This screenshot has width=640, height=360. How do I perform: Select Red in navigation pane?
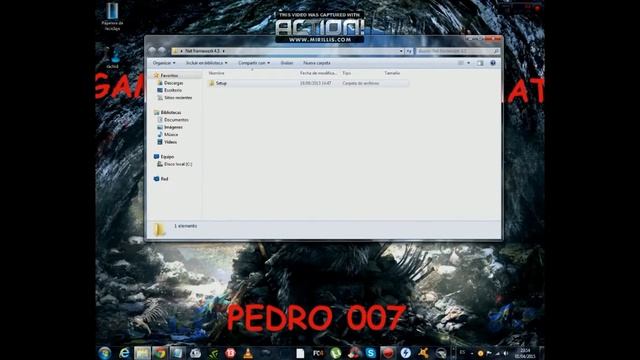(164, 179)
